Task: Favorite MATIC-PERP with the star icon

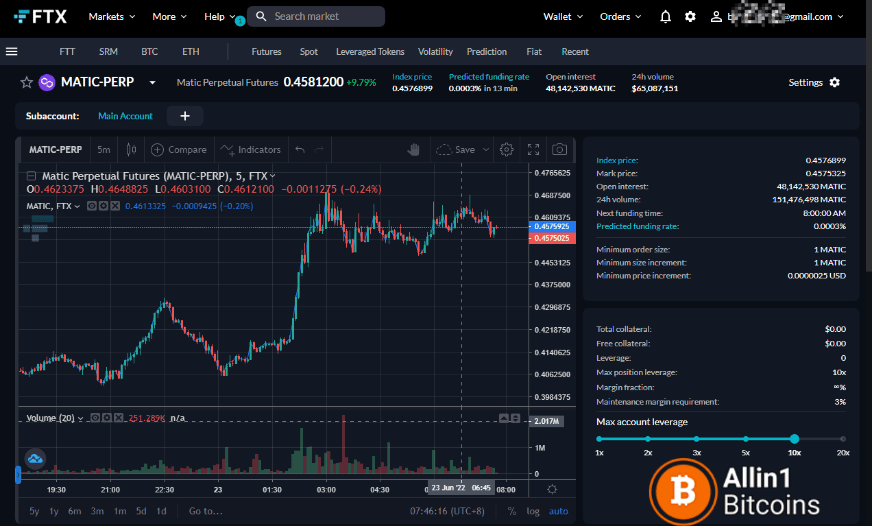Action: (26, 83)
